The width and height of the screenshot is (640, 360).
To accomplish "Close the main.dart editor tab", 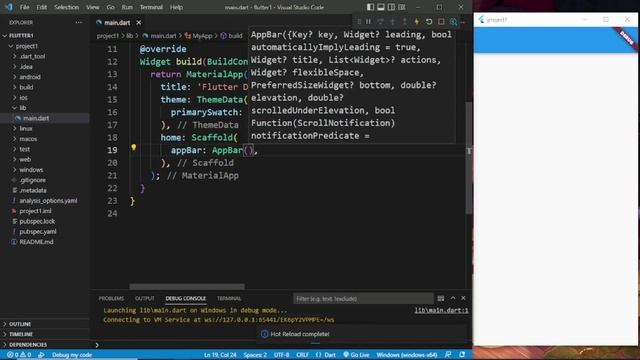I will pos(139,22).
